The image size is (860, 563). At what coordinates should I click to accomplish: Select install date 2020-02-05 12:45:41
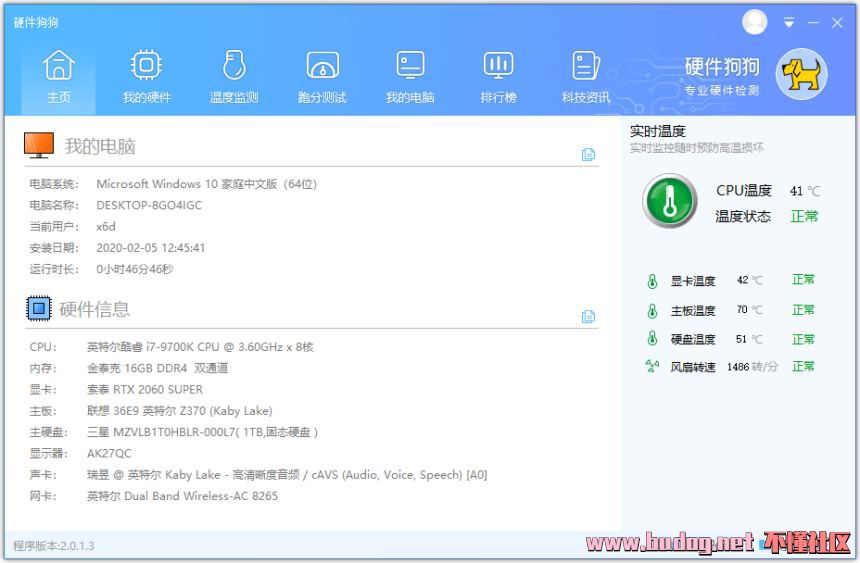point(151,248)
